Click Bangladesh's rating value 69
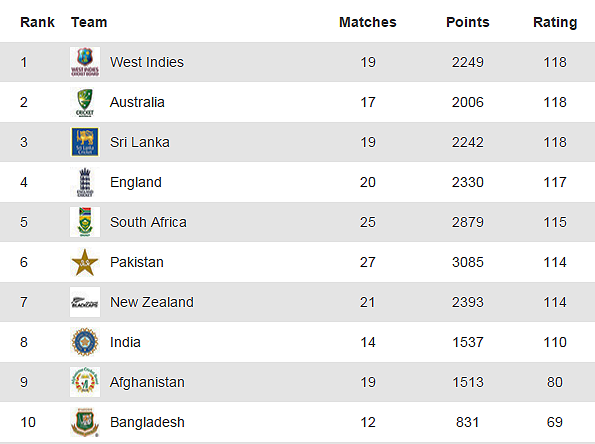595x444 pixels. tap(555, 422)
